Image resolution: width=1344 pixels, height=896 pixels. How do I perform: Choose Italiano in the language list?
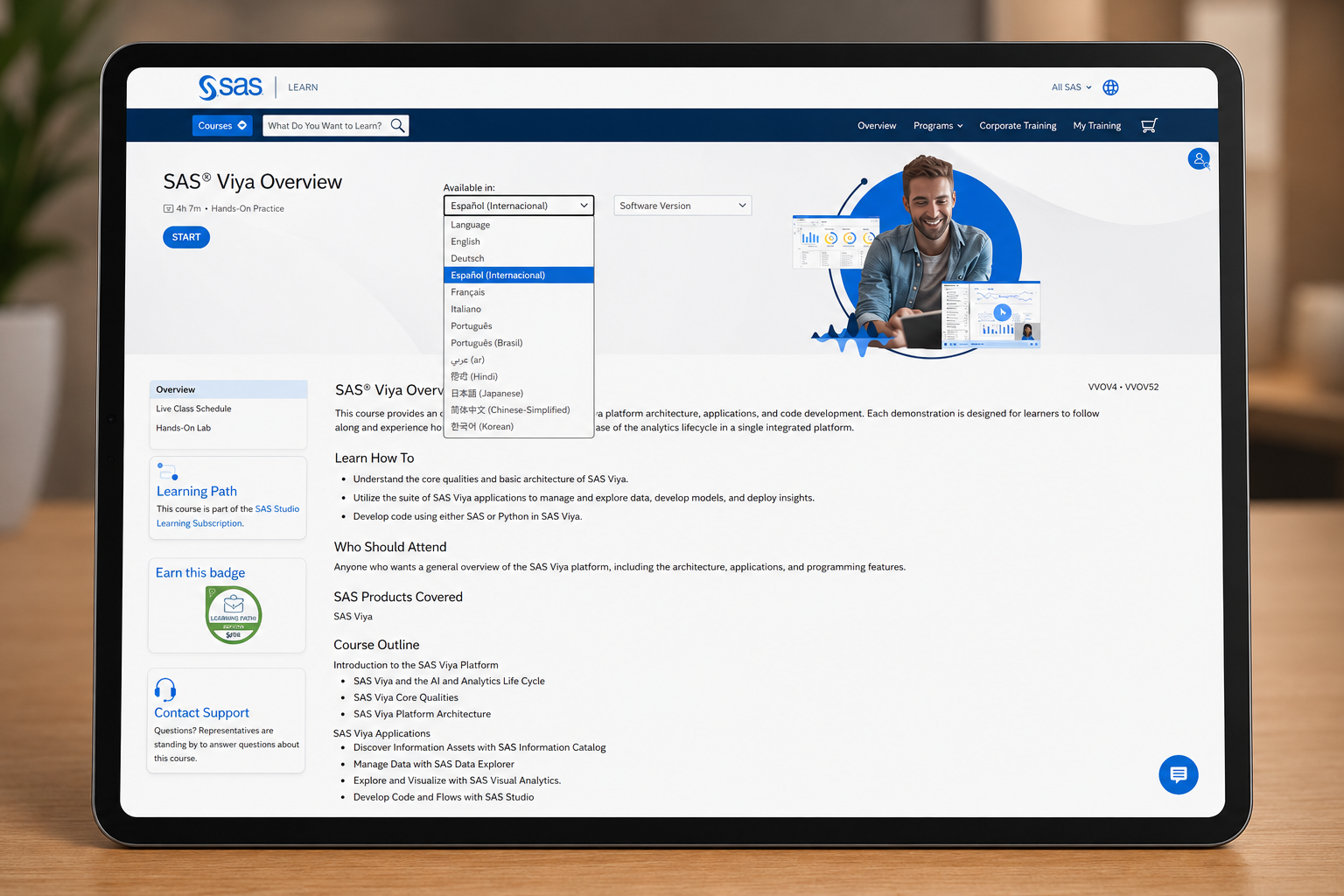pyautogui.click(x=519, y=309)
